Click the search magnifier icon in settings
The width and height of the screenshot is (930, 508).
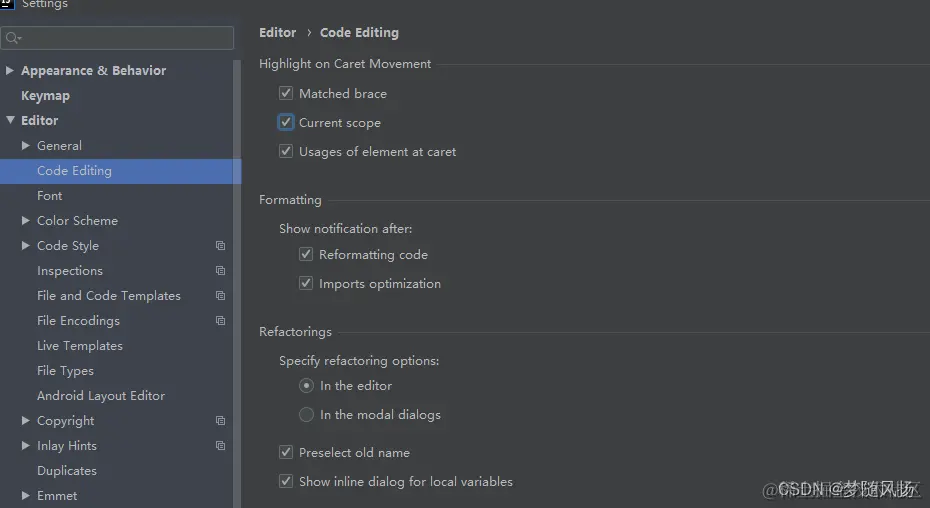12,39
